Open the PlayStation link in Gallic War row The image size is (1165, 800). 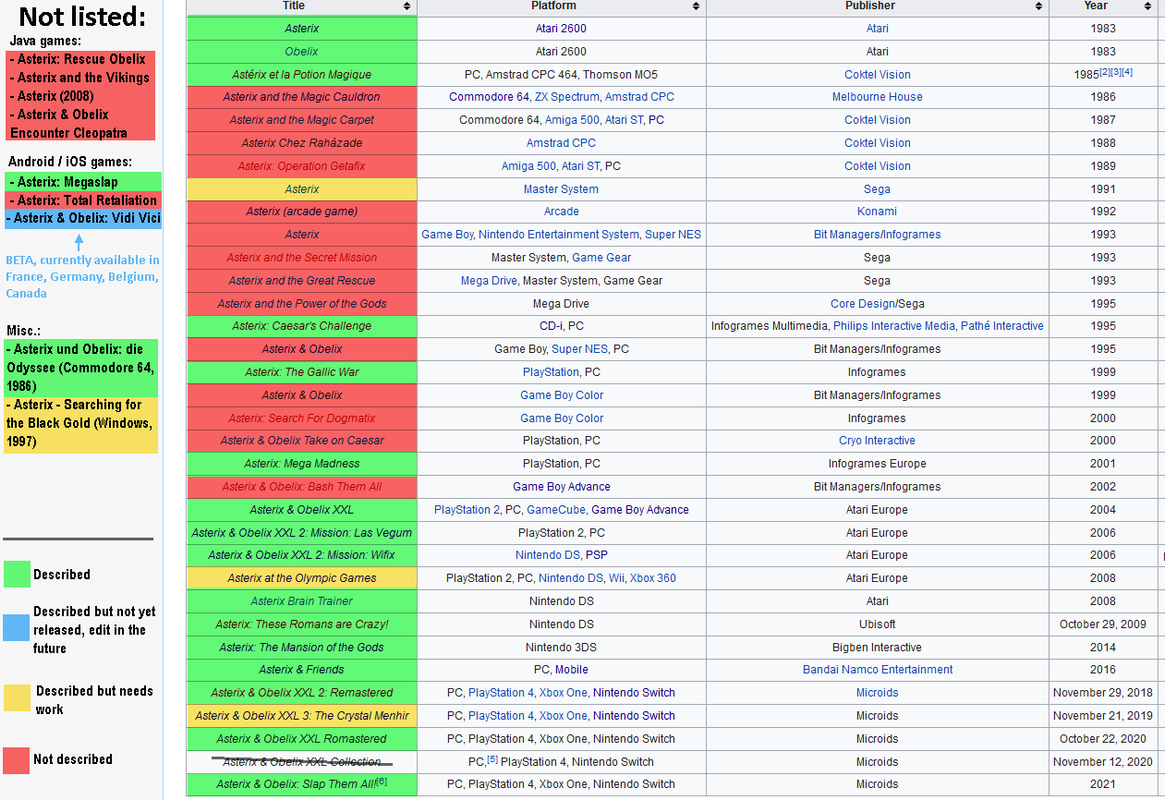(x=551, y=371)
